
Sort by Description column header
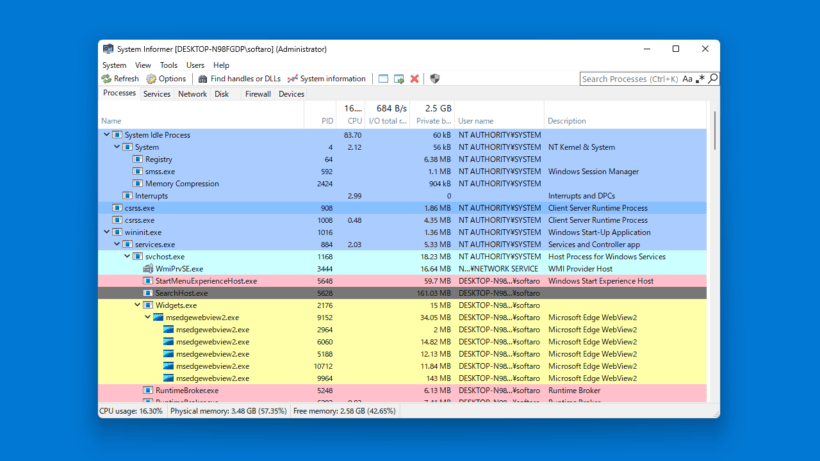(x=625, y=115)
